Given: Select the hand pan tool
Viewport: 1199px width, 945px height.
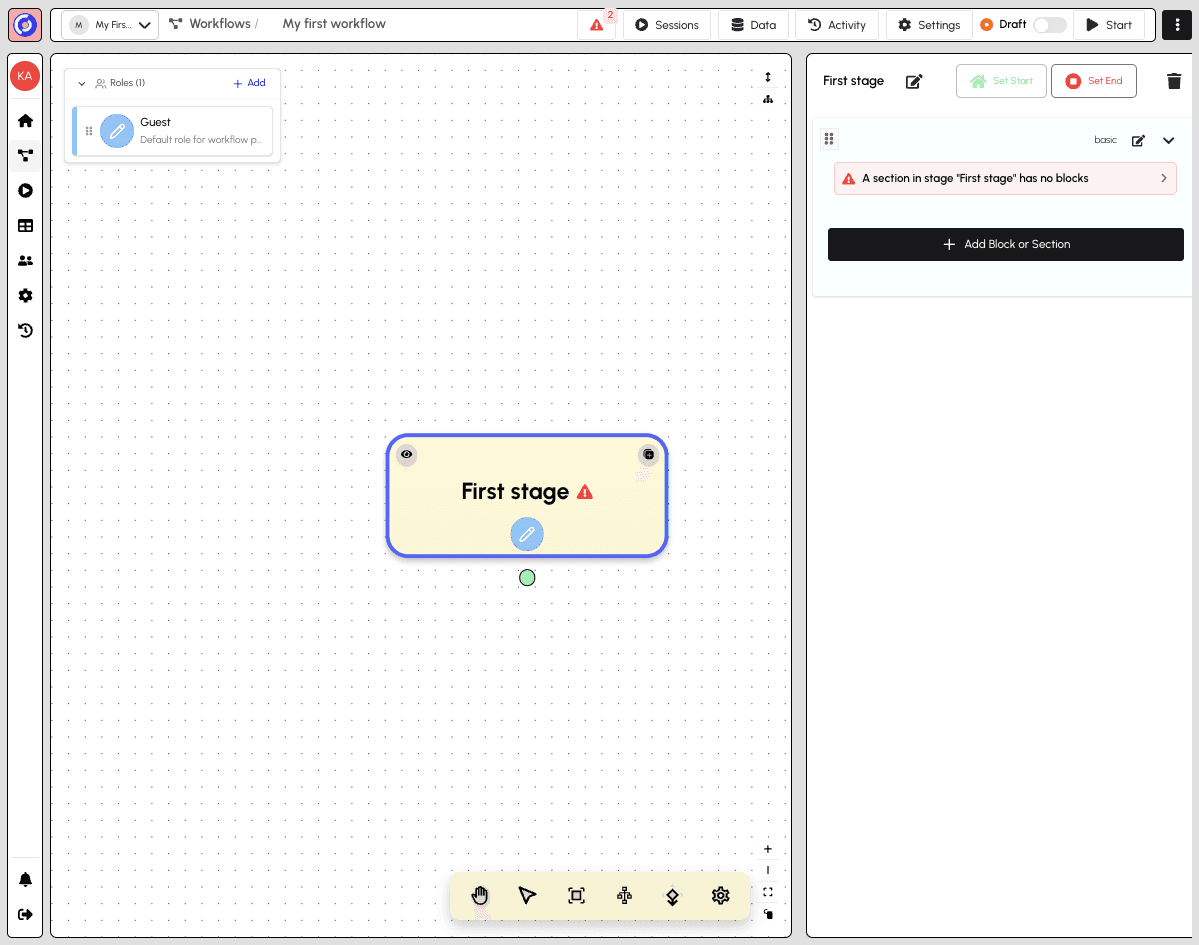Looking at the screenshot, I should pyautogui.click(x=480, y=895).
